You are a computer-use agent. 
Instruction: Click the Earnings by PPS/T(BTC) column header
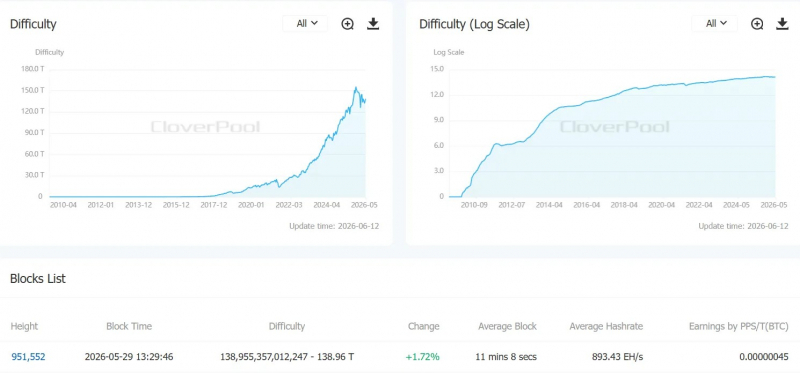tap(739, 327)
